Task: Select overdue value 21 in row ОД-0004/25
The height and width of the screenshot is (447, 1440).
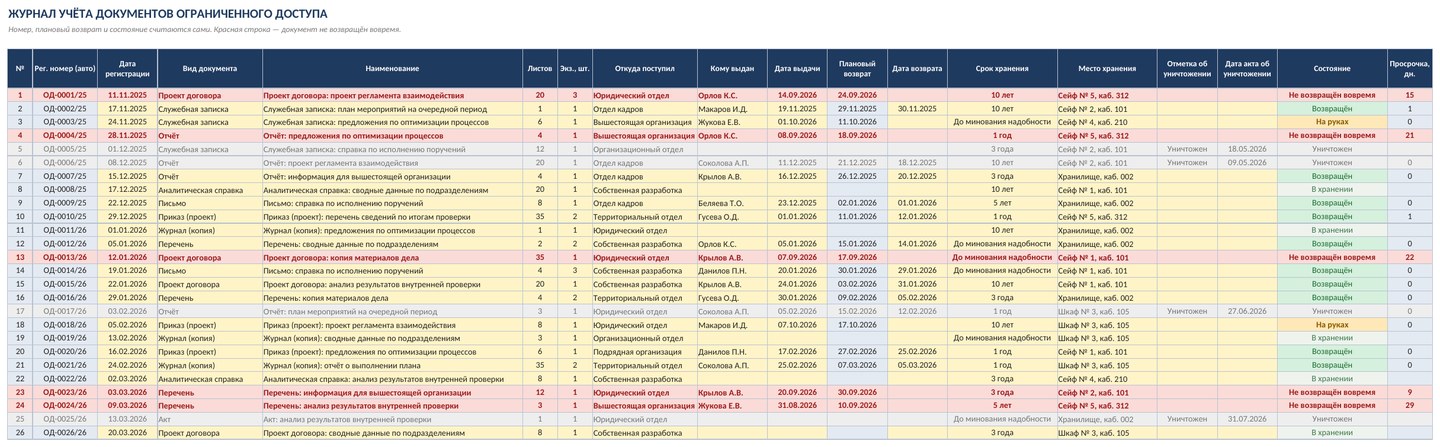Action: 1409,135
